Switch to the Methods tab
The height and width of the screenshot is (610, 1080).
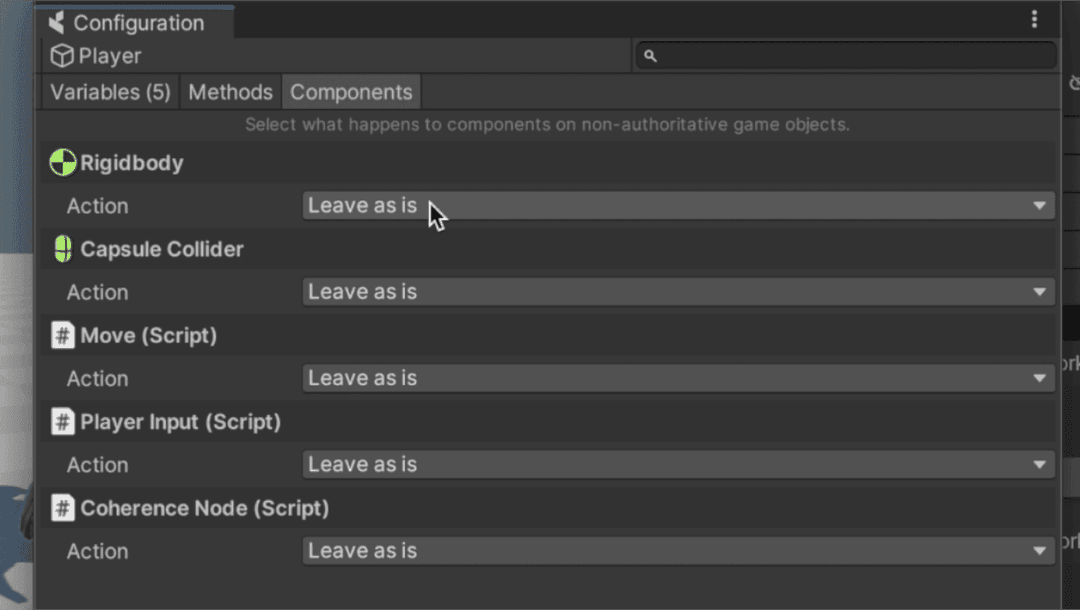[x=230, y=92]
